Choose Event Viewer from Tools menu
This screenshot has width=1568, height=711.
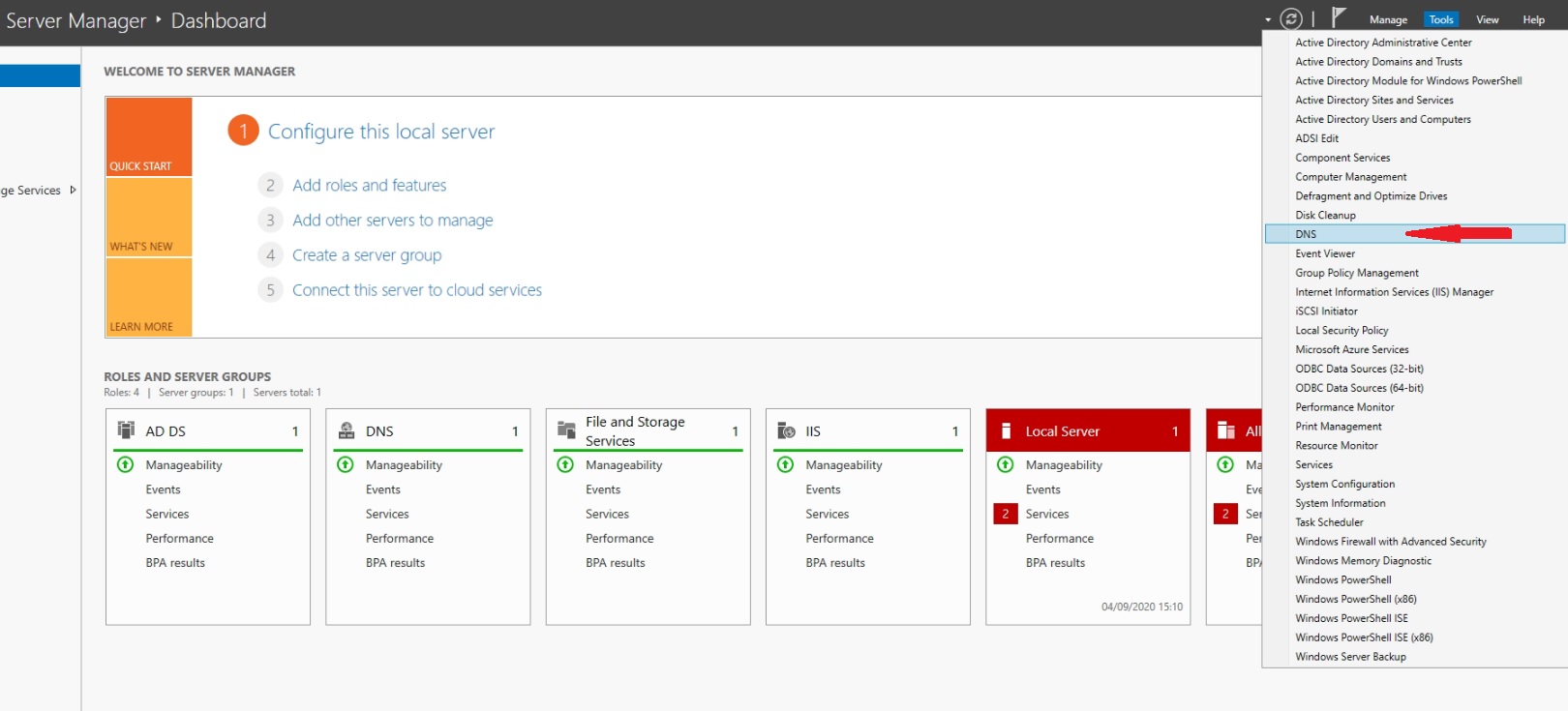(1325, 253)
